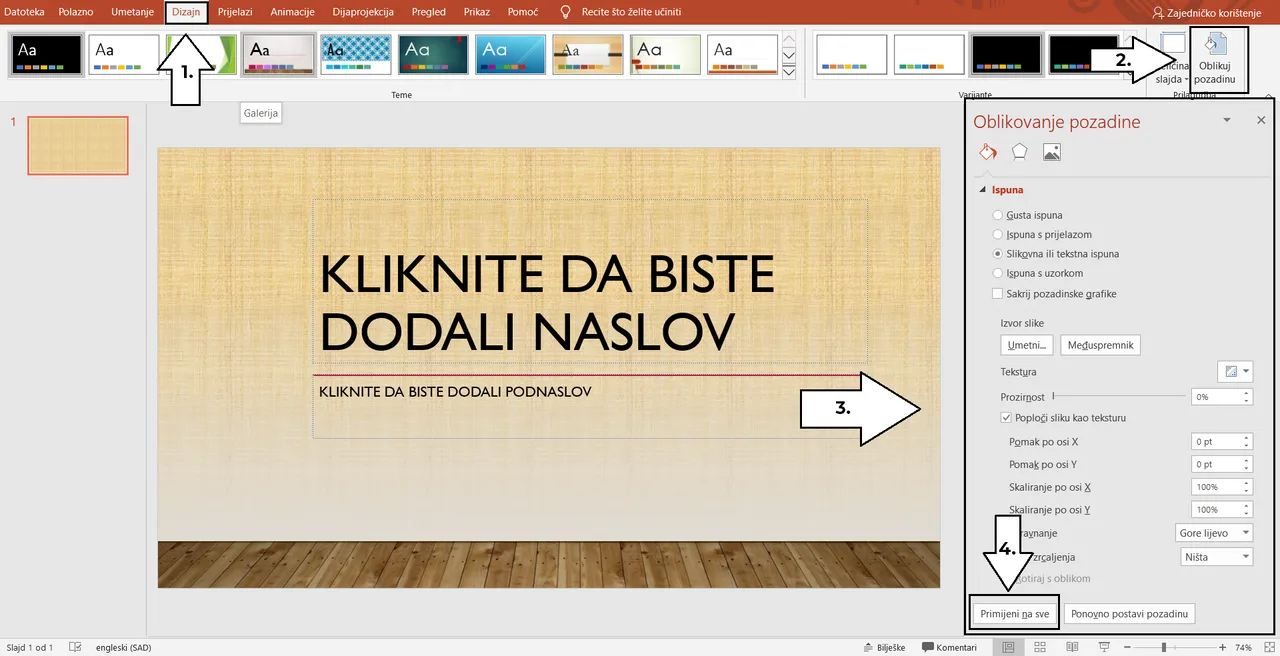The image size is (1280, 656).
Task: Click the Umetni button
Action: (x=1027, y=345)
